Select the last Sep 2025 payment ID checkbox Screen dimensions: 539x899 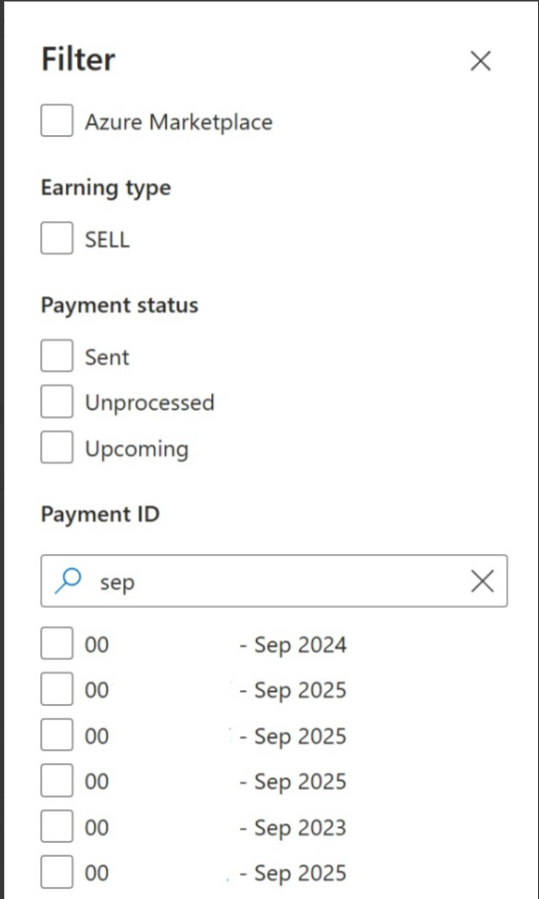(x=57, y=872)
